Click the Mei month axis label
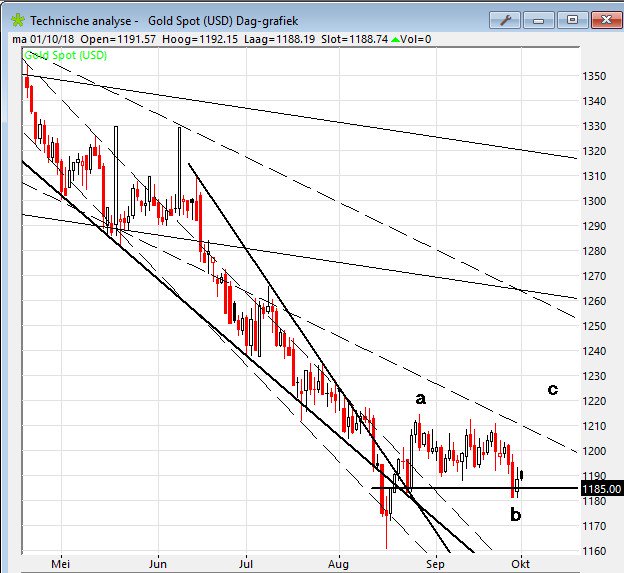This screenshot has height=573, width=624. point(61,564)
